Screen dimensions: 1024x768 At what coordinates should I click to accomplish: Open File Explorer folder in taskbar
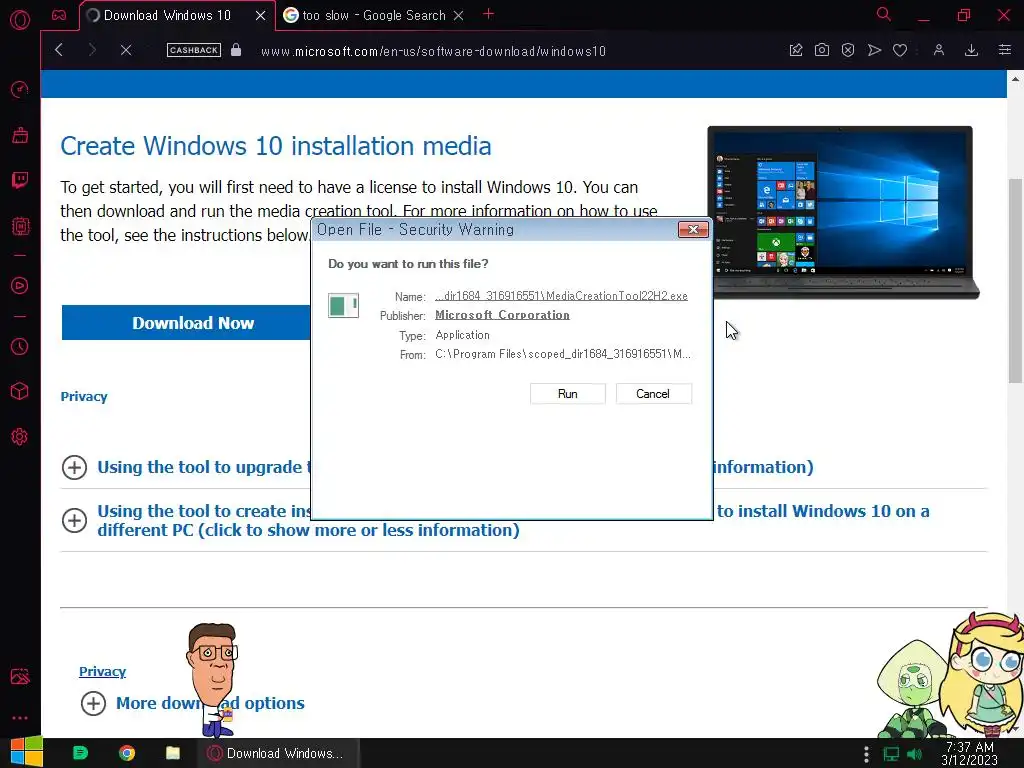coord(172,753)
